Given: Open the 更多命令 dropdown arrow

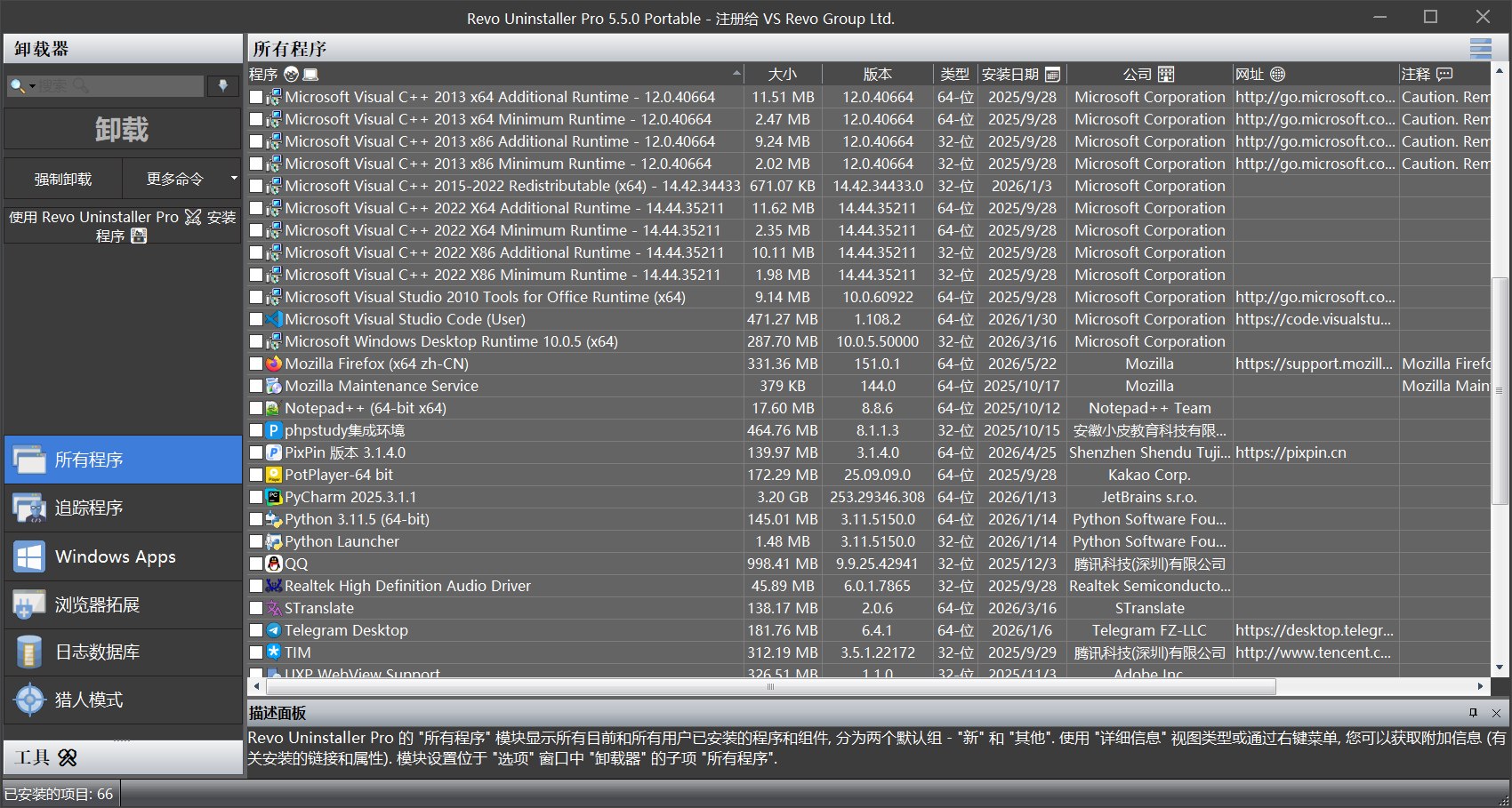Looking at the screenshot, I should pyautogui.click(x=234, y=179).
